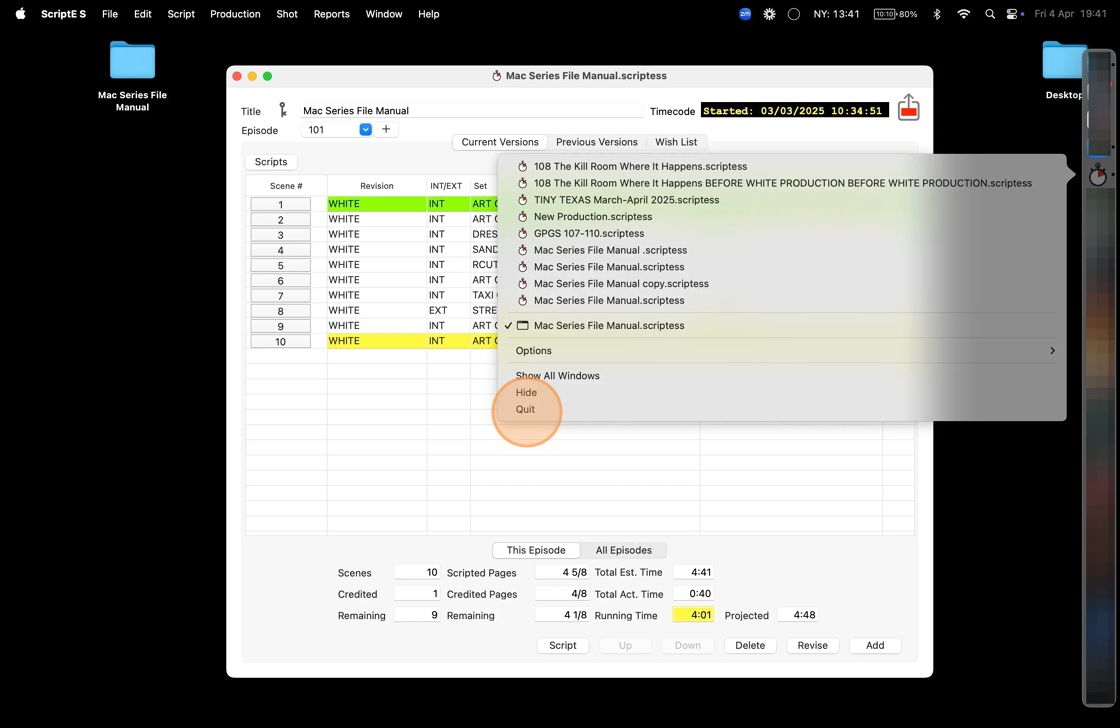
Task: Click the Script button at bottom
Action: point(562,645)
